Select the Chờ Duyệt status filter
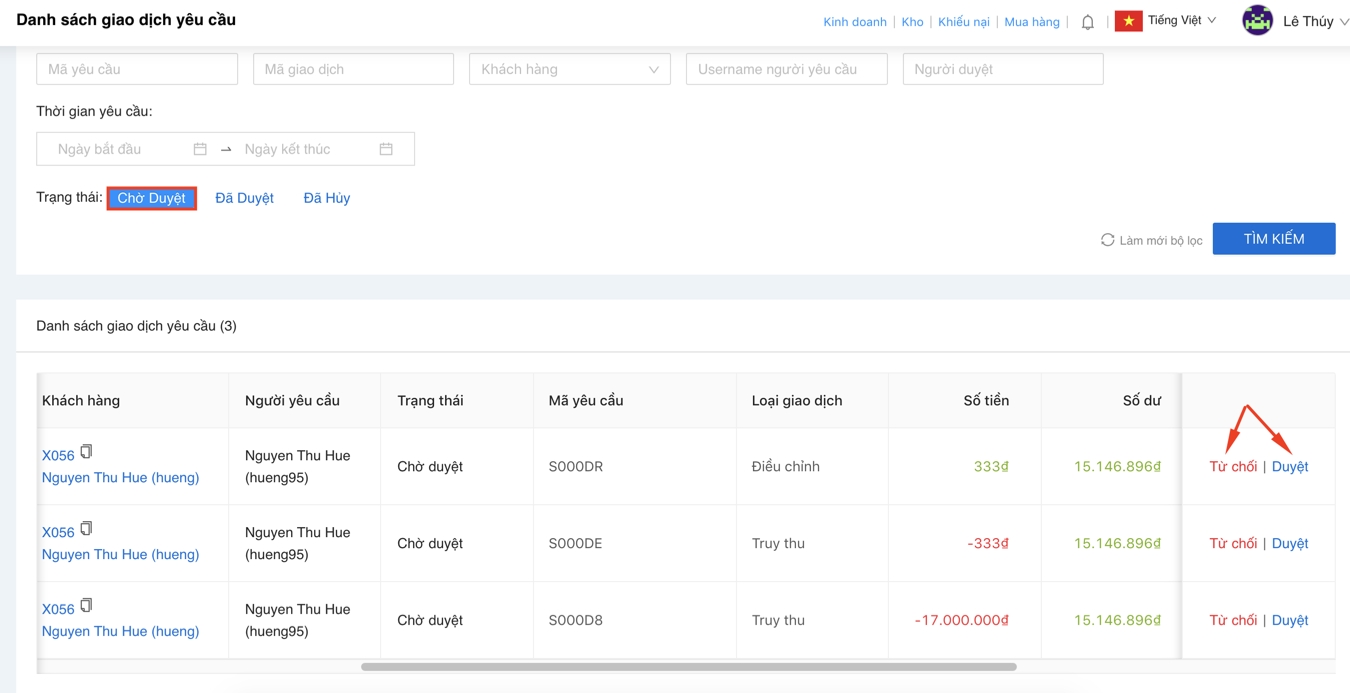 click(152, 198)
